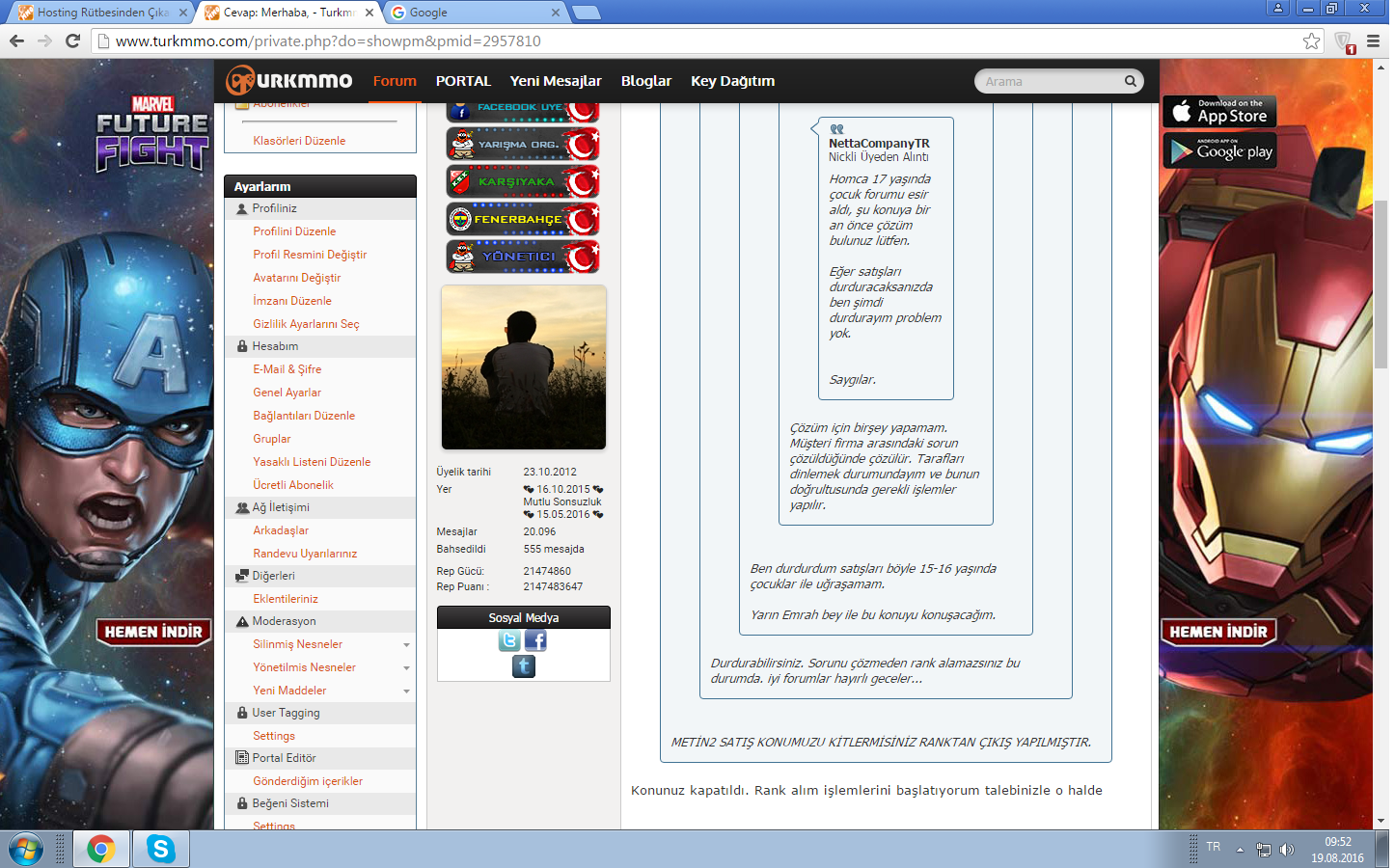Show hidden system tray icons
The image size is (1395, 868).
point(1241,850)
